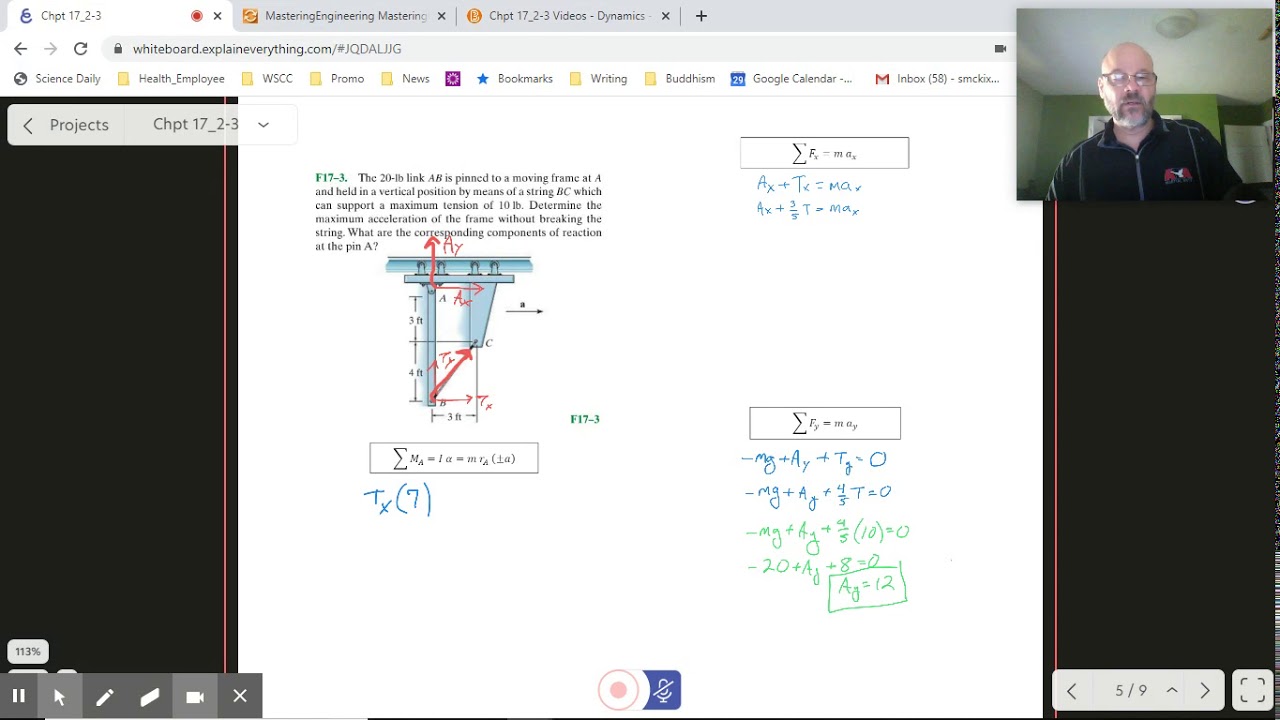Screen dimensions: 1280x720
Task: Open the News bookmarks folder
Action: (405, 78)
